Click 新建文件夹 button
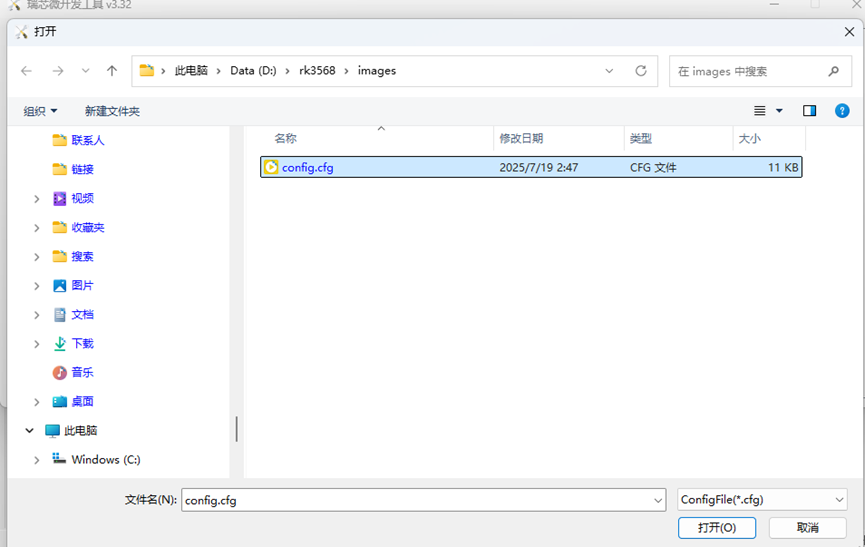 pos(112,111)
